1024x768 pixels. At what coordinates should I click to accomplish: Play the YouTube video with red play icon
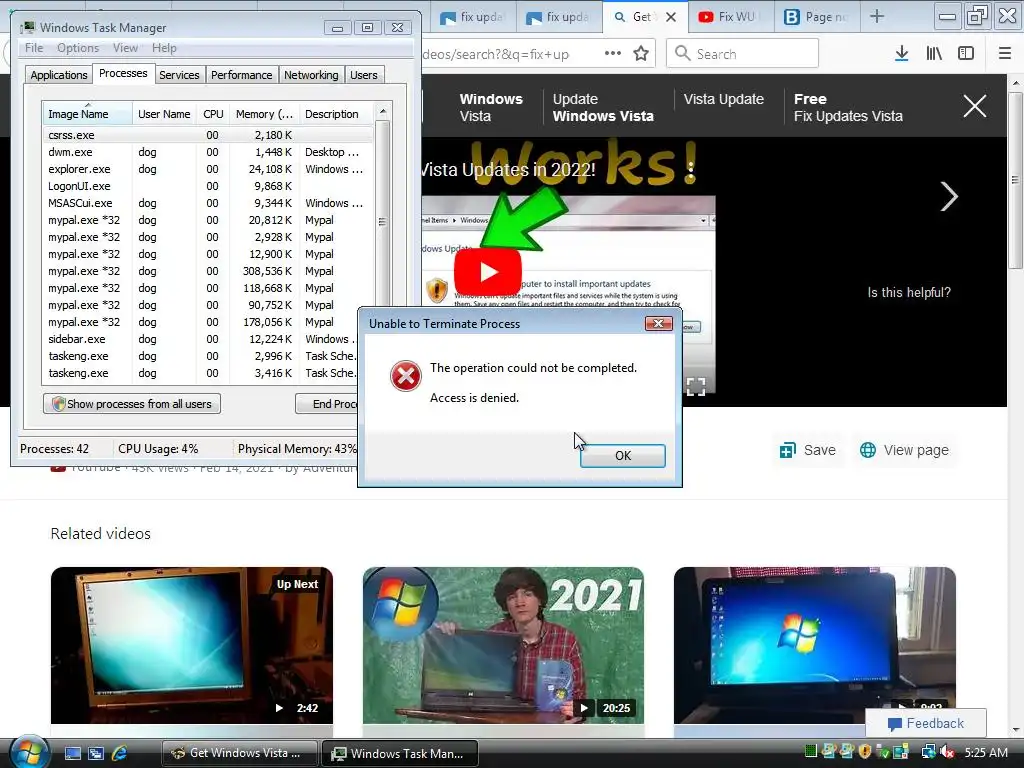point(488,272)
